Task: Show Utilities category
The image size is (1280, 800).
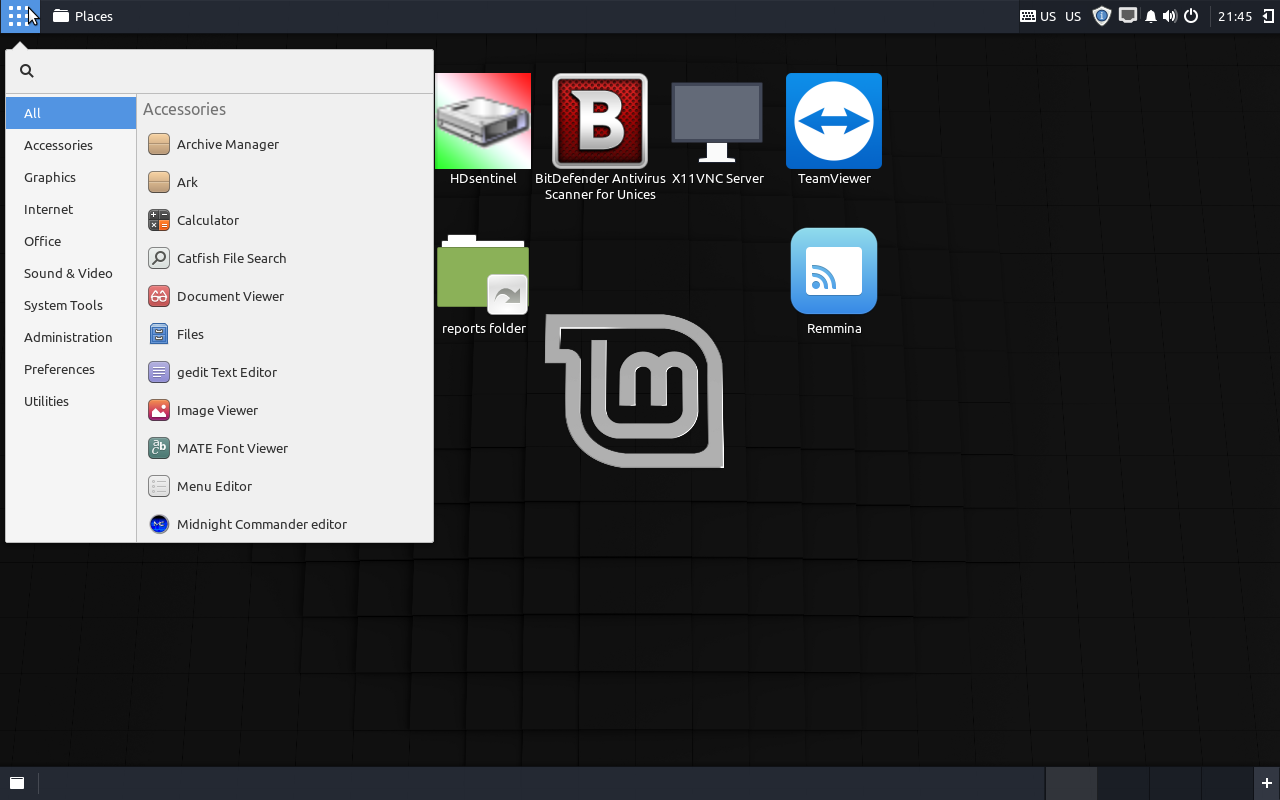Action: 71,401
